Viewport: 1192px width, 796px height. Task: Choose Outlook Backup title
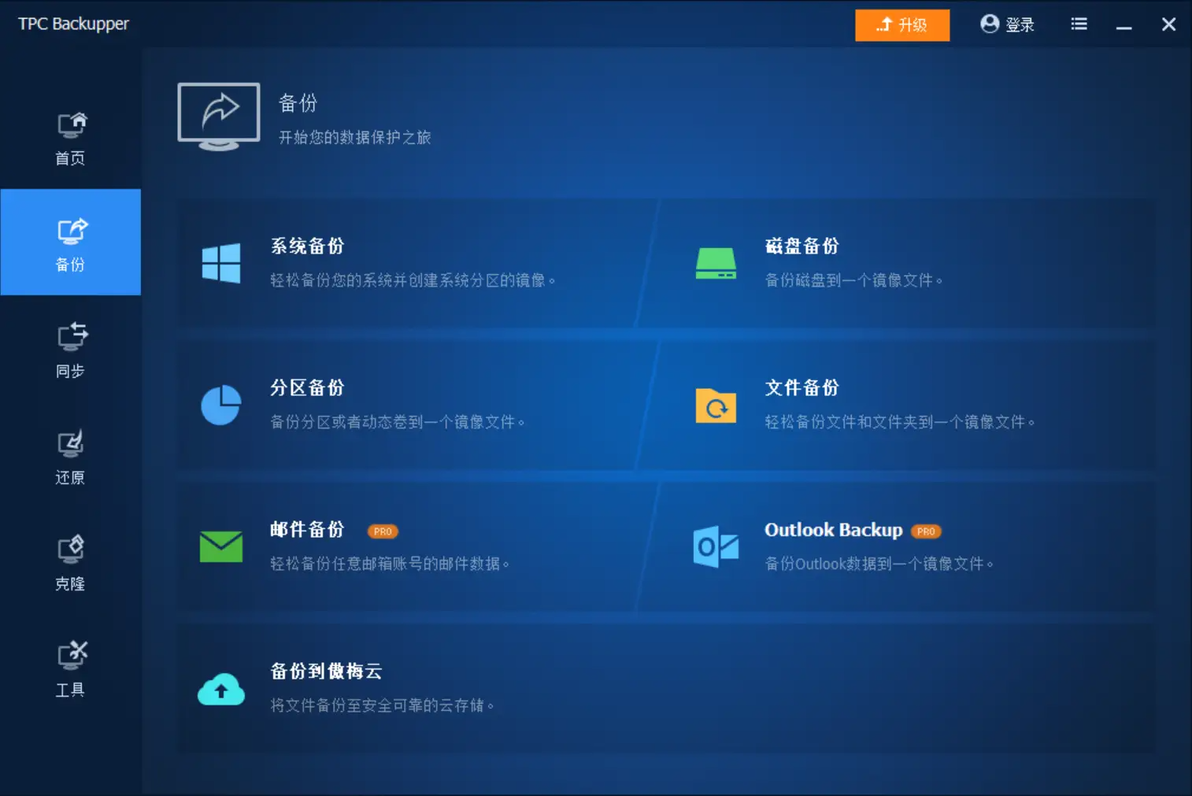pyautogui.click(x=833, y=530)
